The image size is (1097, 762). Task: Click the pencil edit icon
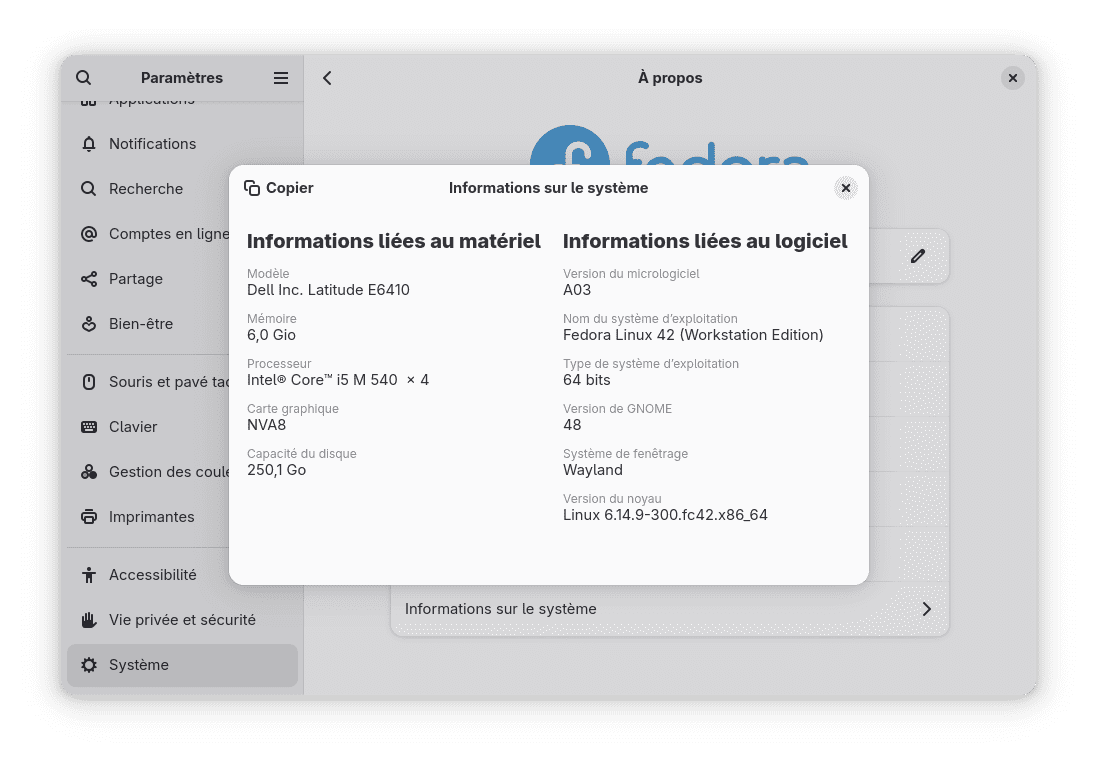[x=918, y=256]
